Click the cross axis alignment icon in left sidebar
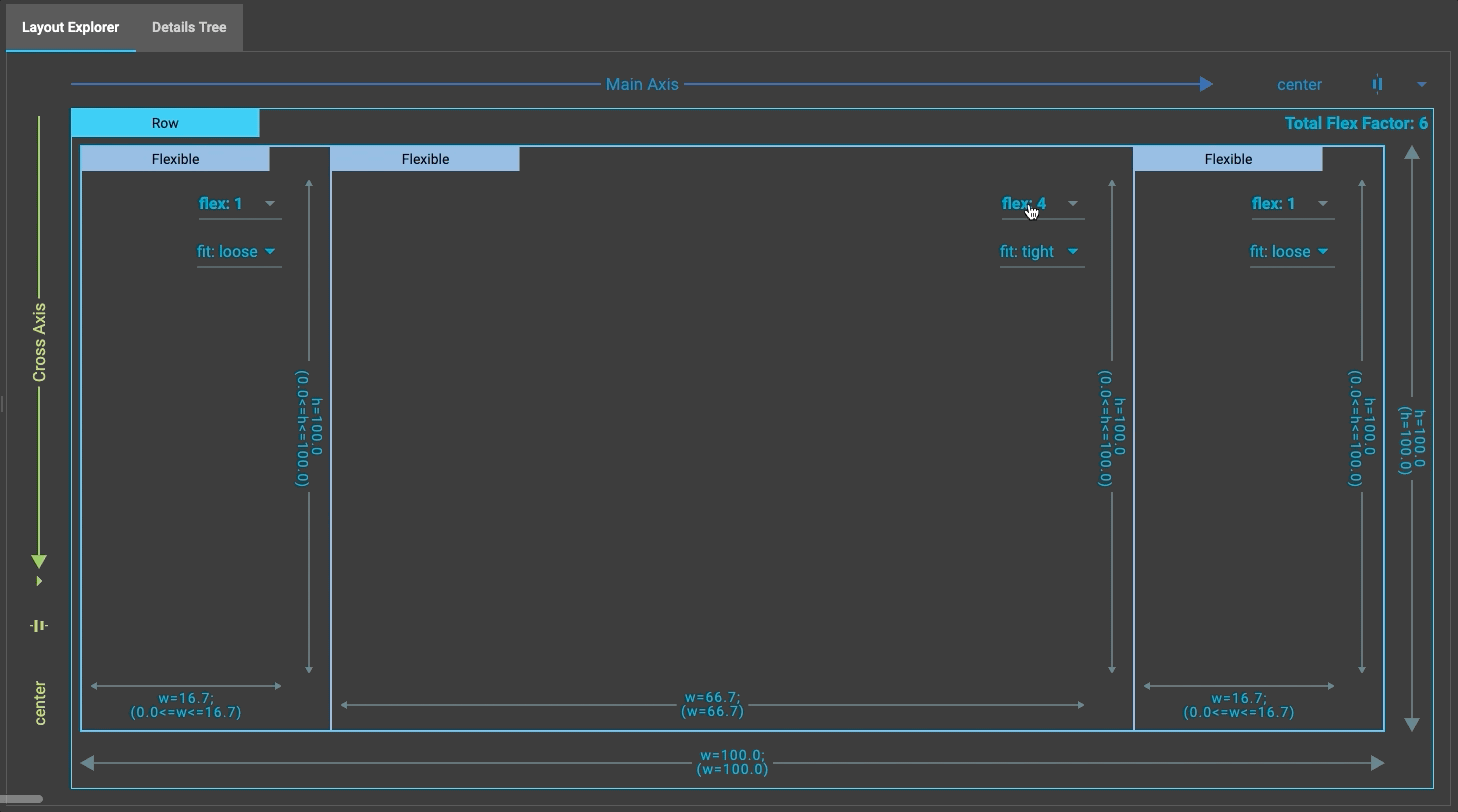The height and width of the screenshot is (812, 1458). [38, 624]
